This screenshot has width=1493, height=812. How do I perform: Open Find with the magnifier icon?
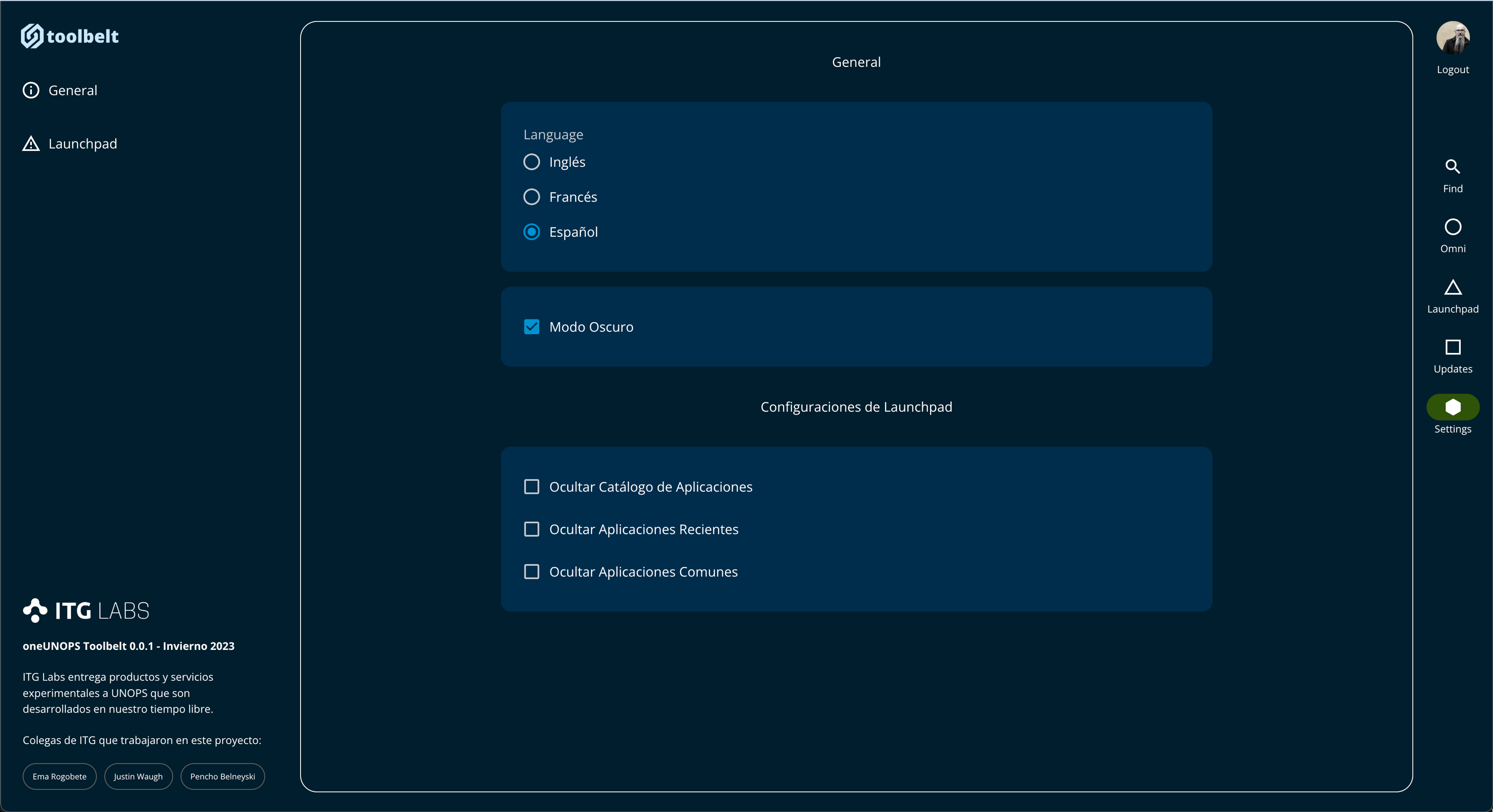coord(1452,167)
